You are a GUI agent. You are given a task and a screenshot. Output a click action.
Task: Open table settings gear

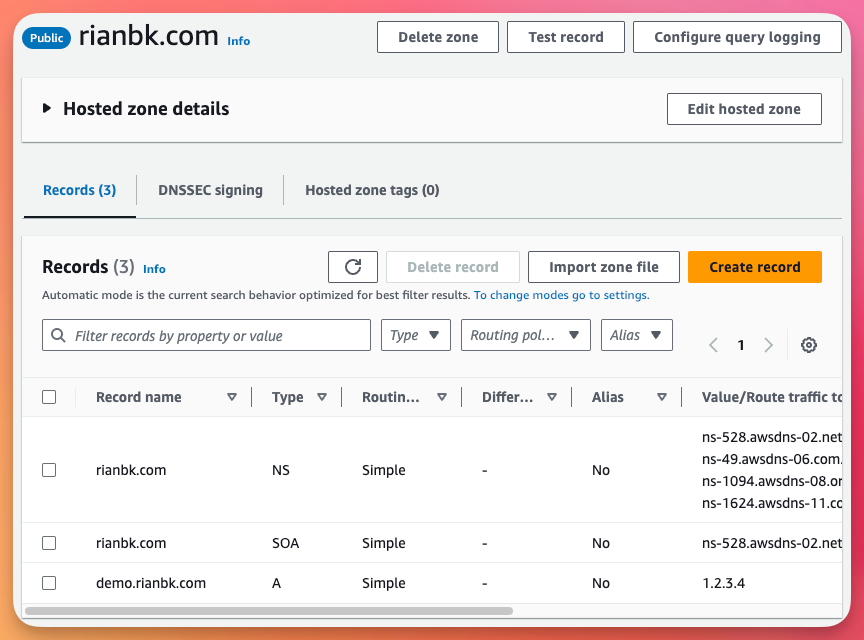[808, 345]
